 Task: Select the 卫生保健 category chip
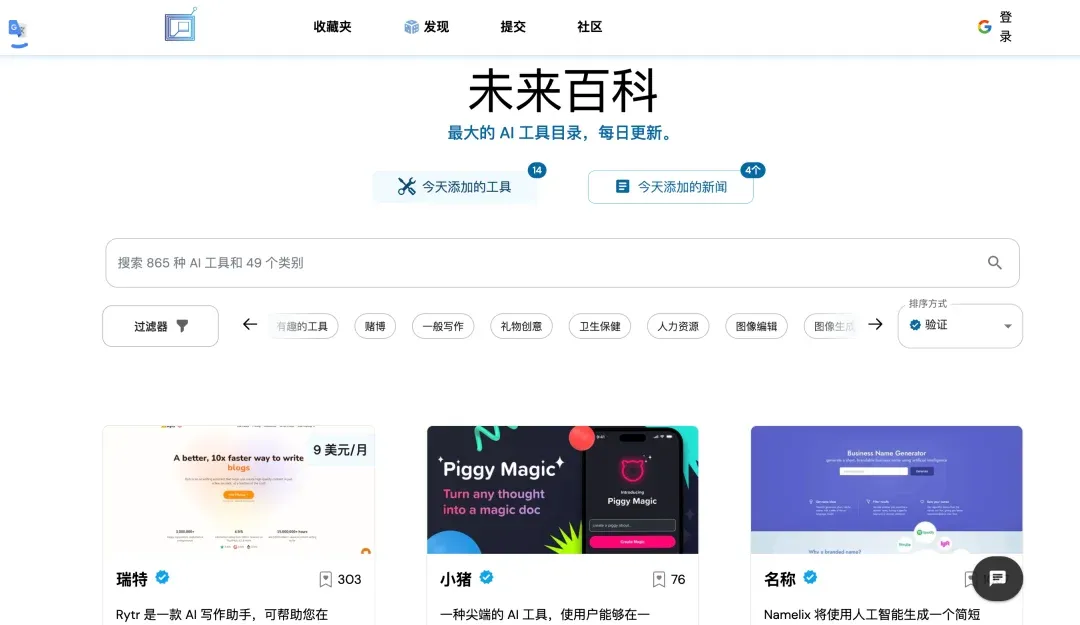[600, 326]
